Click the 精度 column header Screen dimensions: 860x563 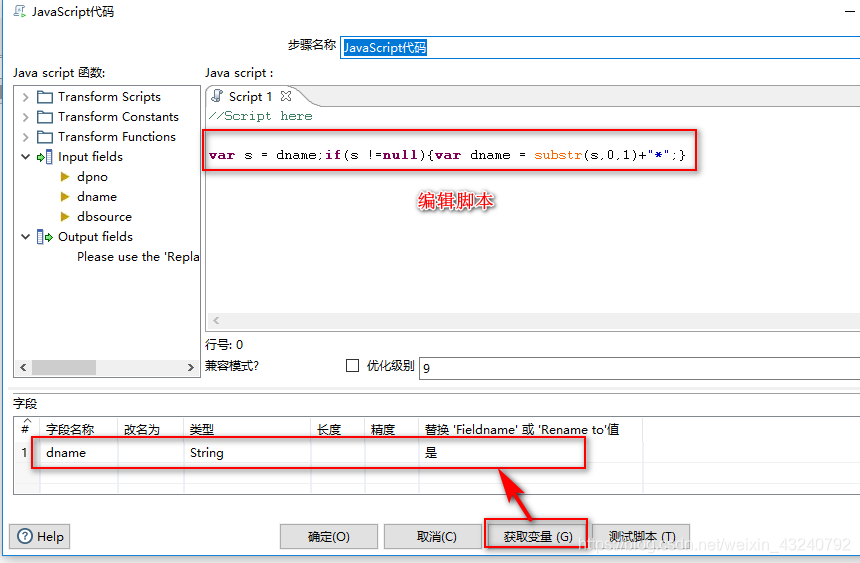(392, 429)
